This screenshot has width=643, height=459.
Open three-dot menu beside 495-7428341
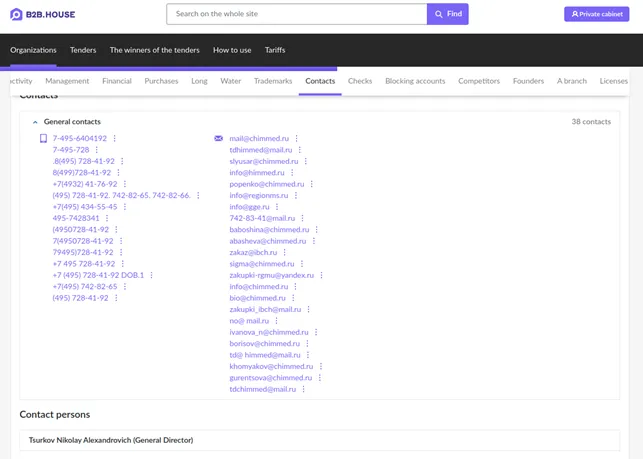click(x=108, y=218)
